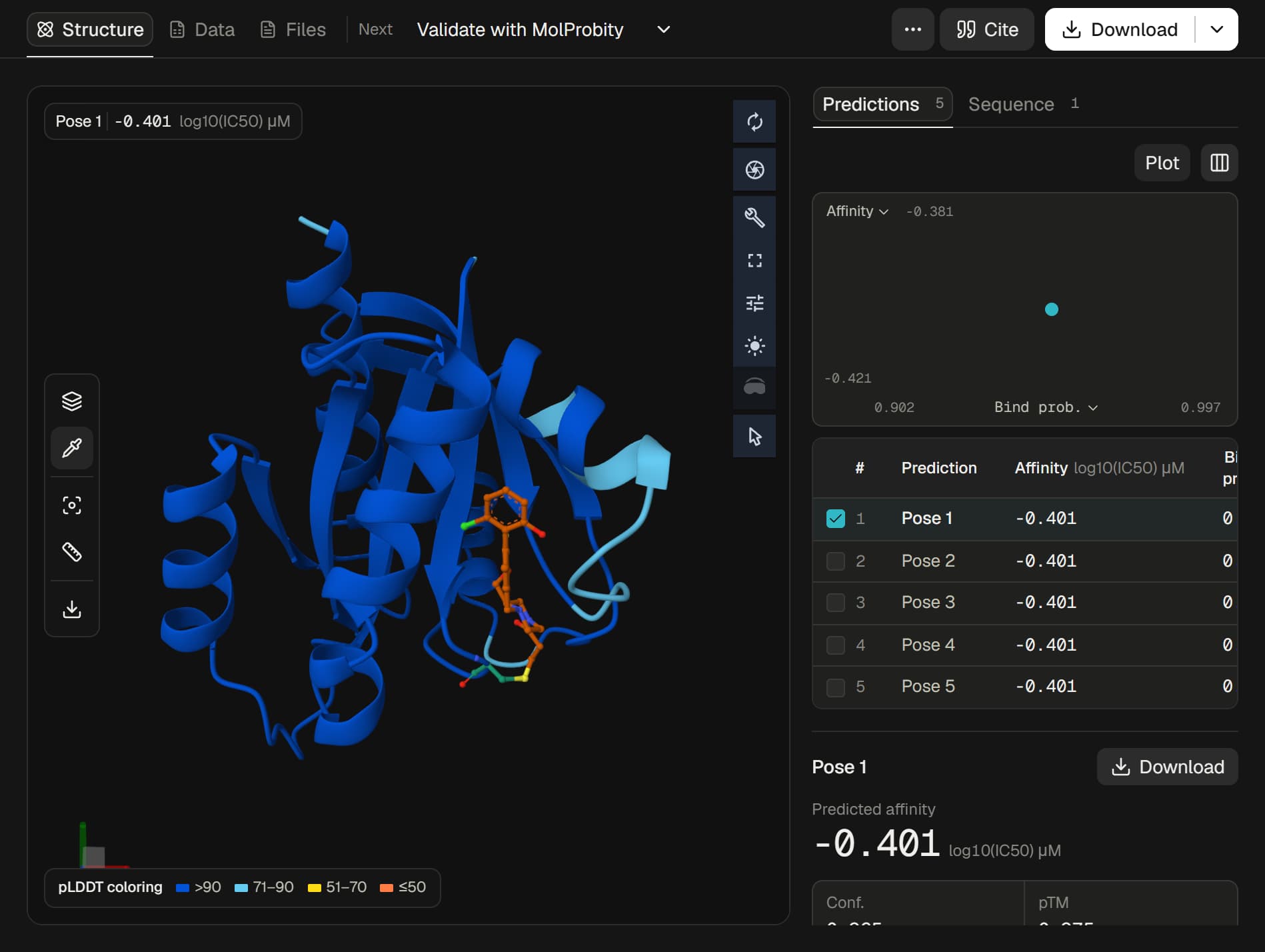Viewport: 1265px width, 952px height.
Task: Open the three-dot more options menu
Action: coord(912,29)
